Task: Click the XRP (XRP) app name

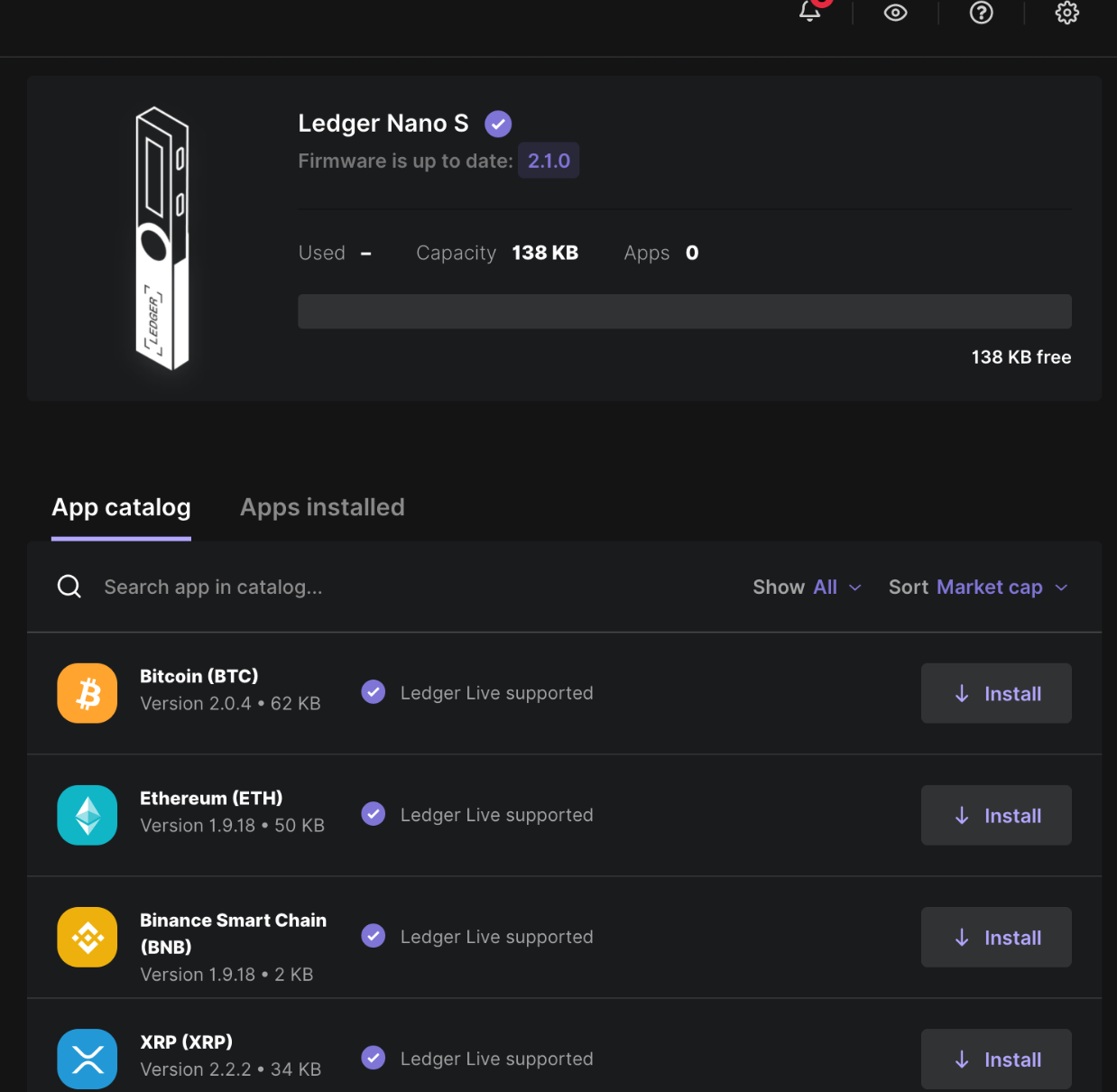Action: [187, 1041]
